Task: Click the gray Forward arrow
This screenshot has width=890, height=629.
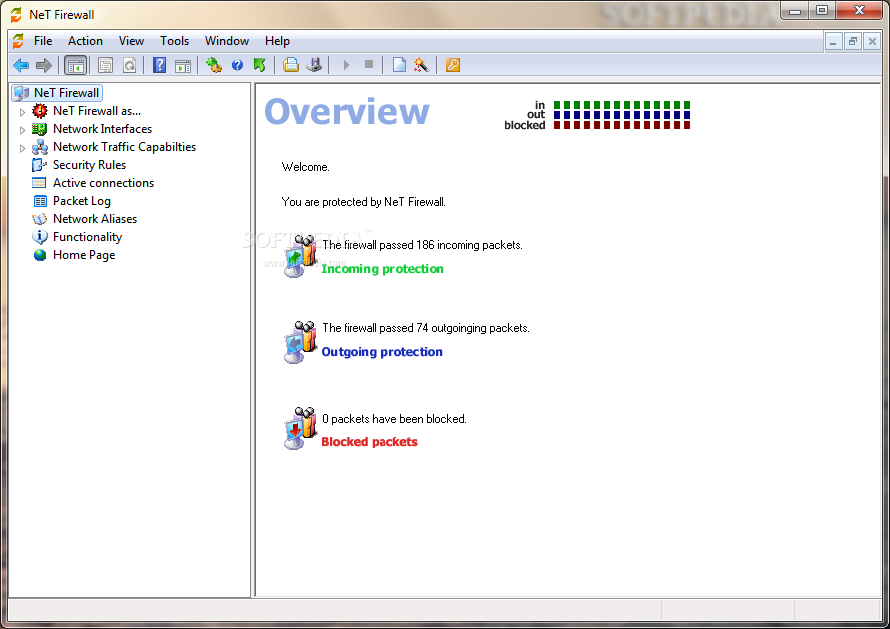Action: [x=44, y=65]
